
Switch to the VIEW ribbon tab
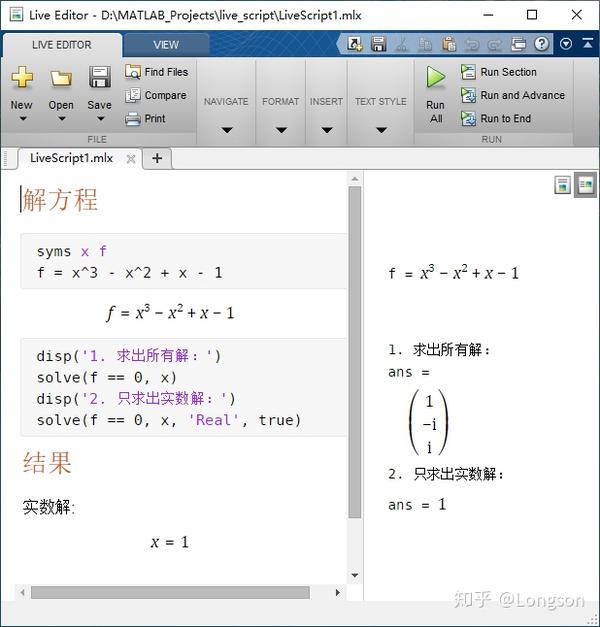166,45
